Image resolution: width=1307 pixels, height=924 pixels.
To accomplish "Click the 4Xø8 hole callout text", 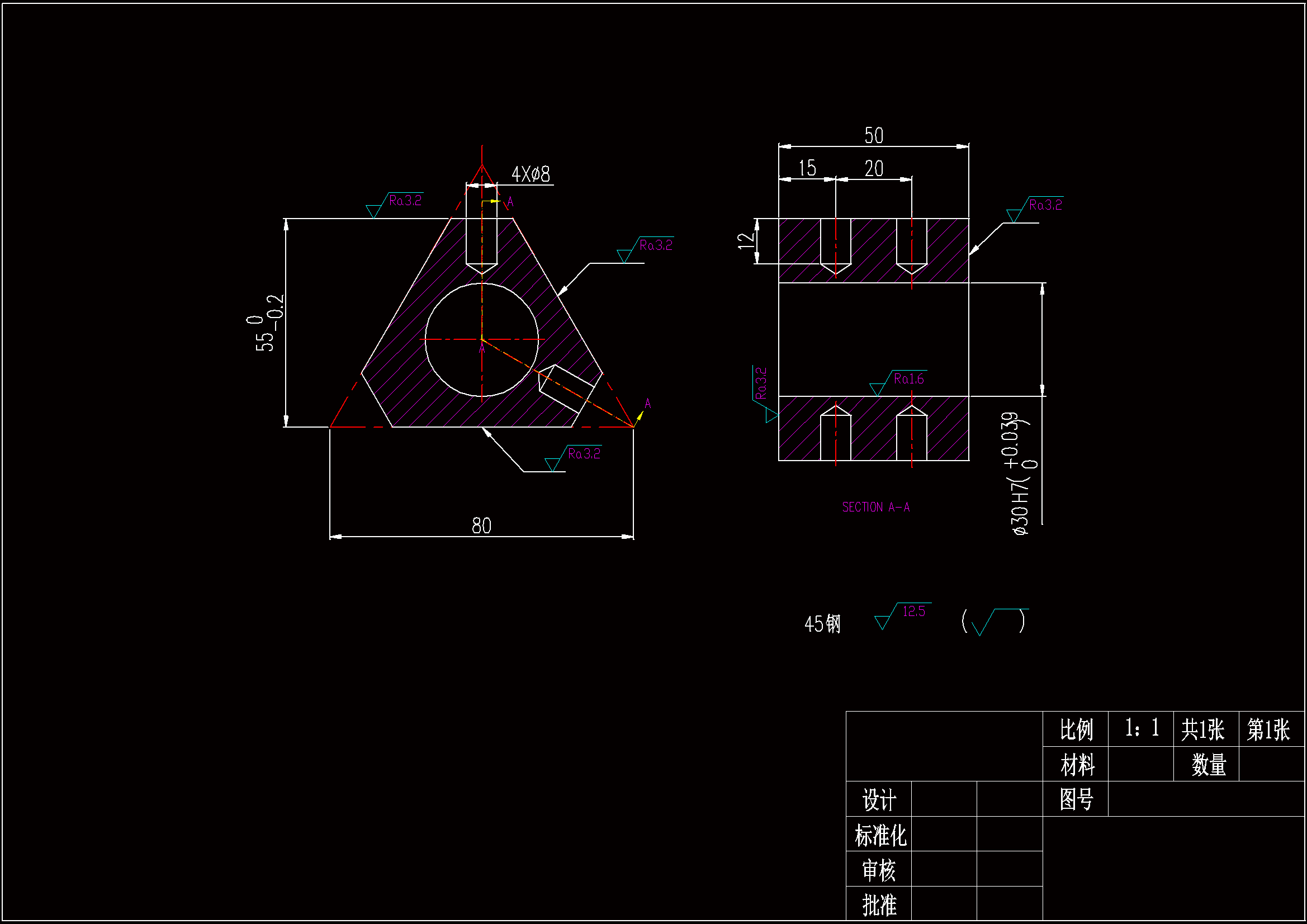I will (x=531, y=174).
